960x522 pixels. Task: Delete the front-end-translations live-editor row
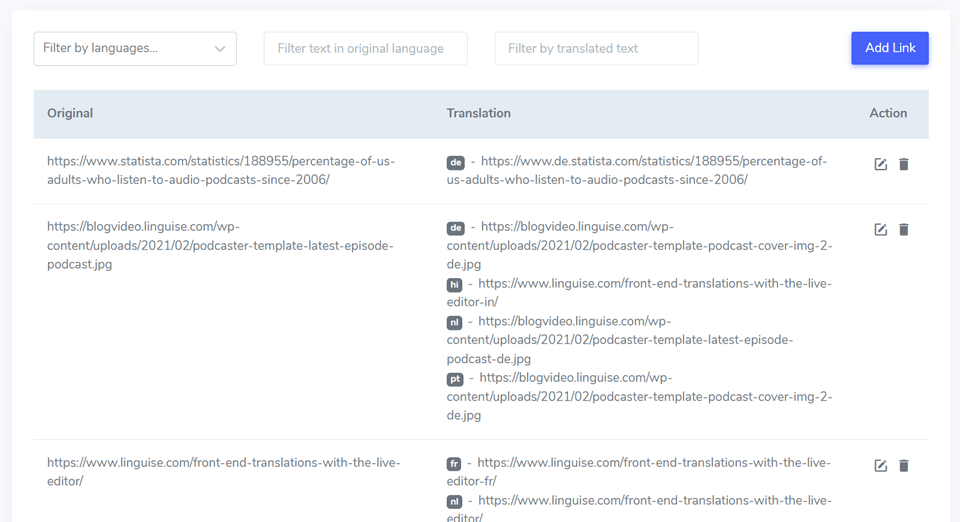click(904, 466)
